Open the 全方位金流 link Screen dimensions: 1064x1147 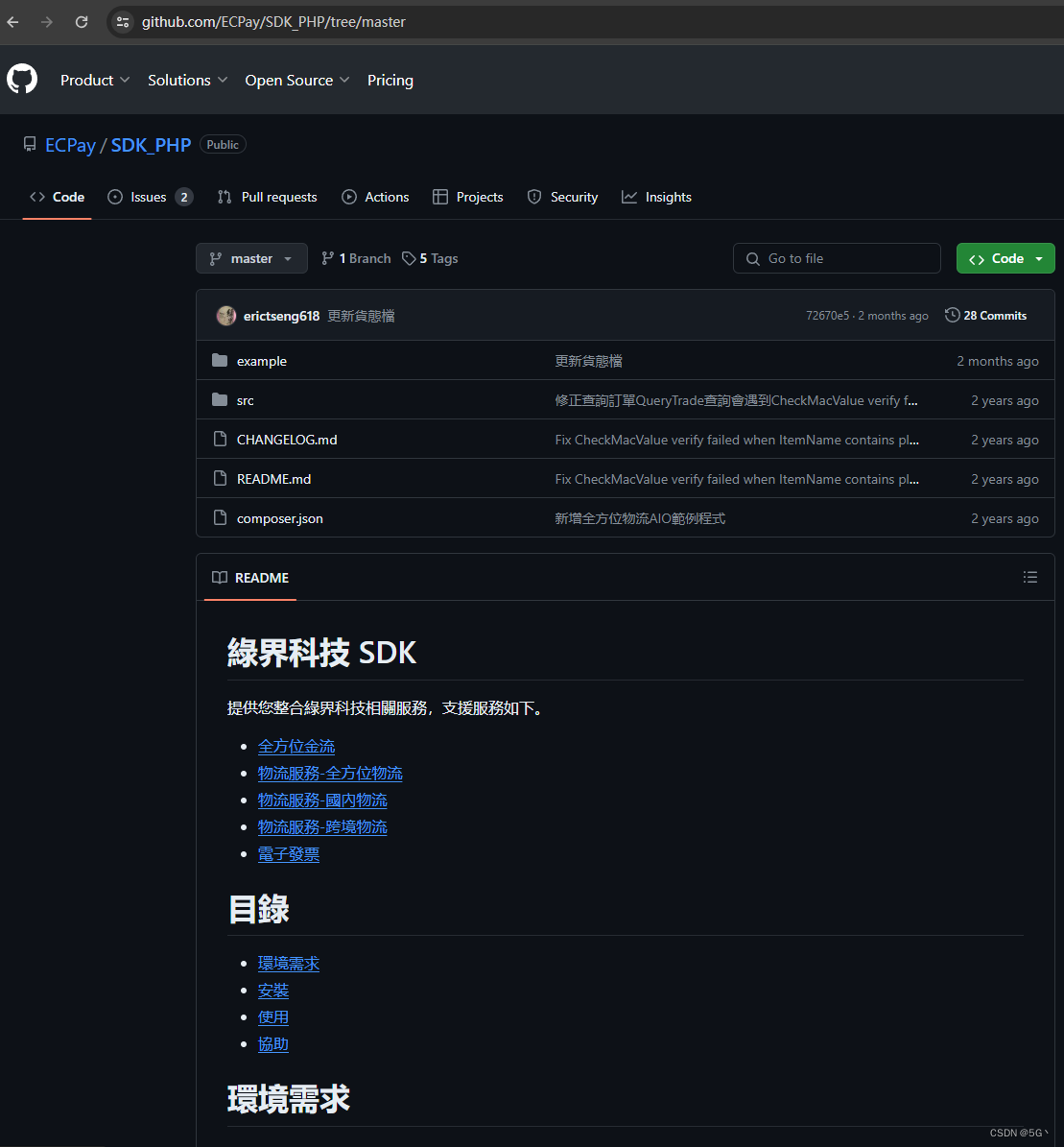[x=296, y=747]
